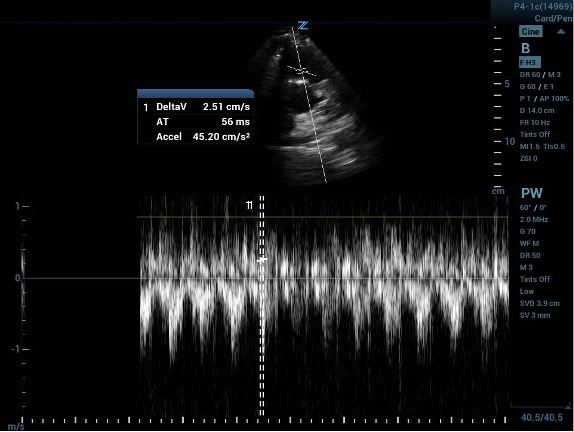
Task: Toggle B-mode Tints Off setting
Action: 535,134
